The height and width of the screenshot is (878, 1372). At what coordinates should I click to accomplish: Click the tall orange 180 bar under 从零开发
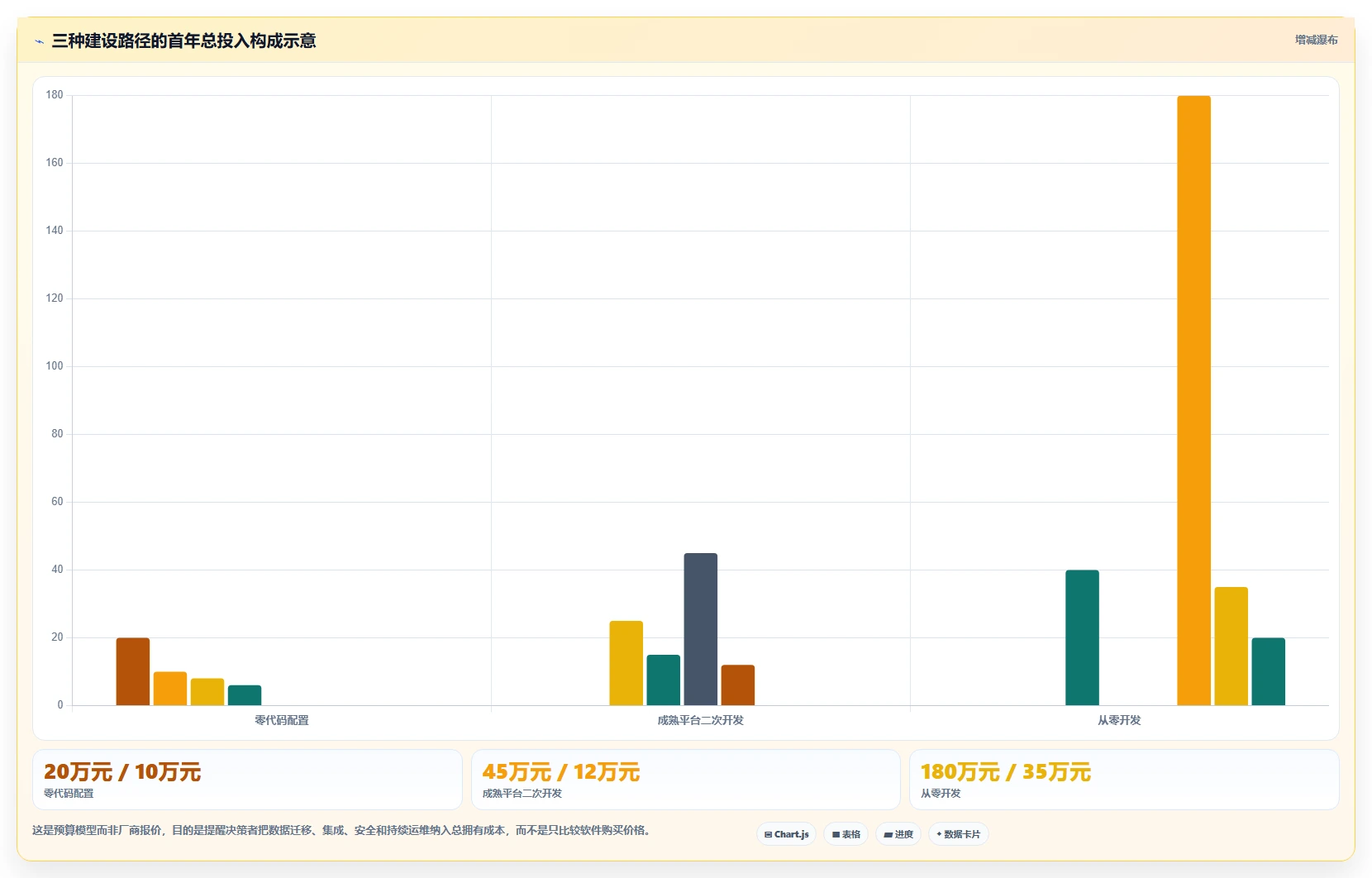1193,400
